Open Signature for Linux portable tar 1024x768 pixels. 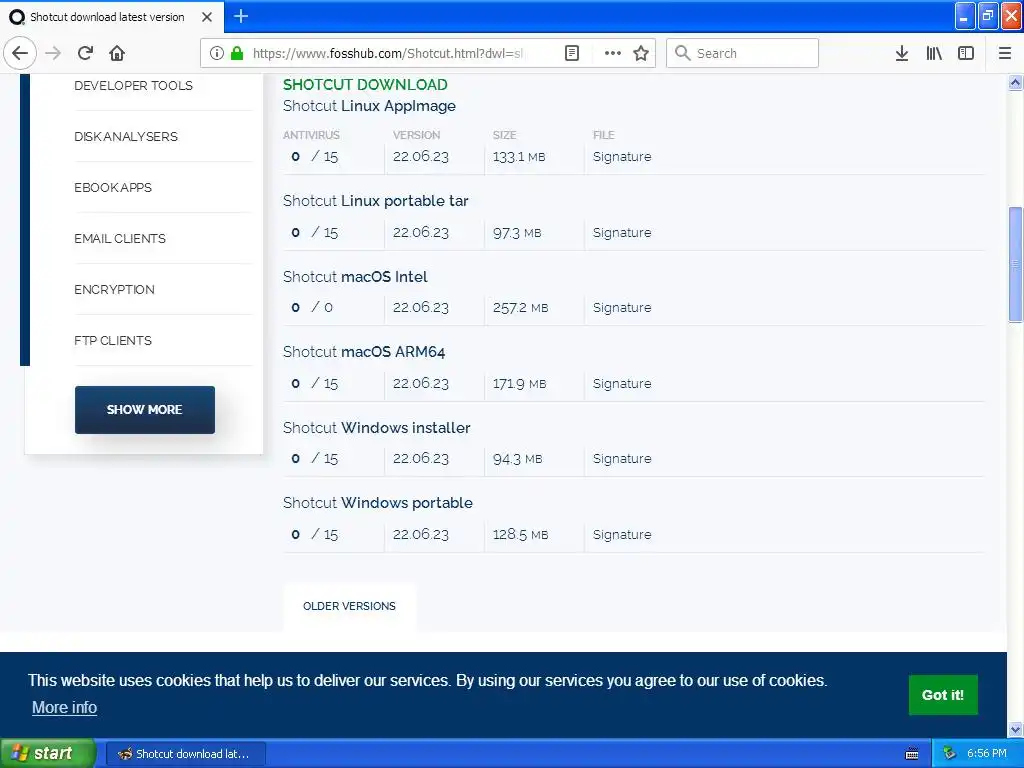click(622, 232)
